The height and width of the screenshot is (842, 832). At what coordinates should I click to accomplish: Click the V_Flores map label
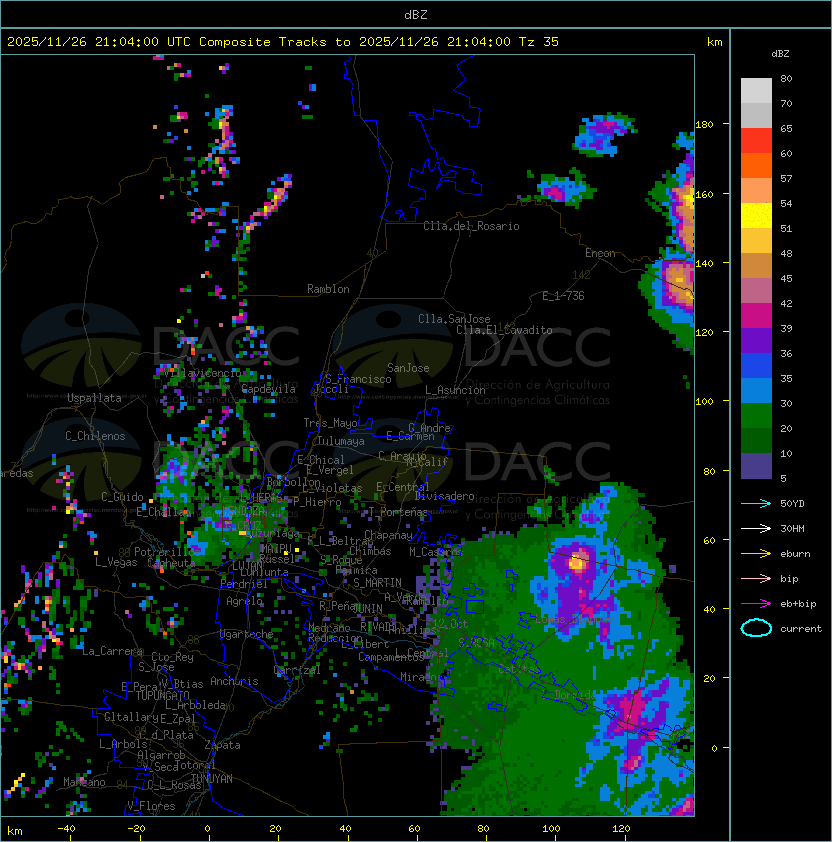pos(151,806)
